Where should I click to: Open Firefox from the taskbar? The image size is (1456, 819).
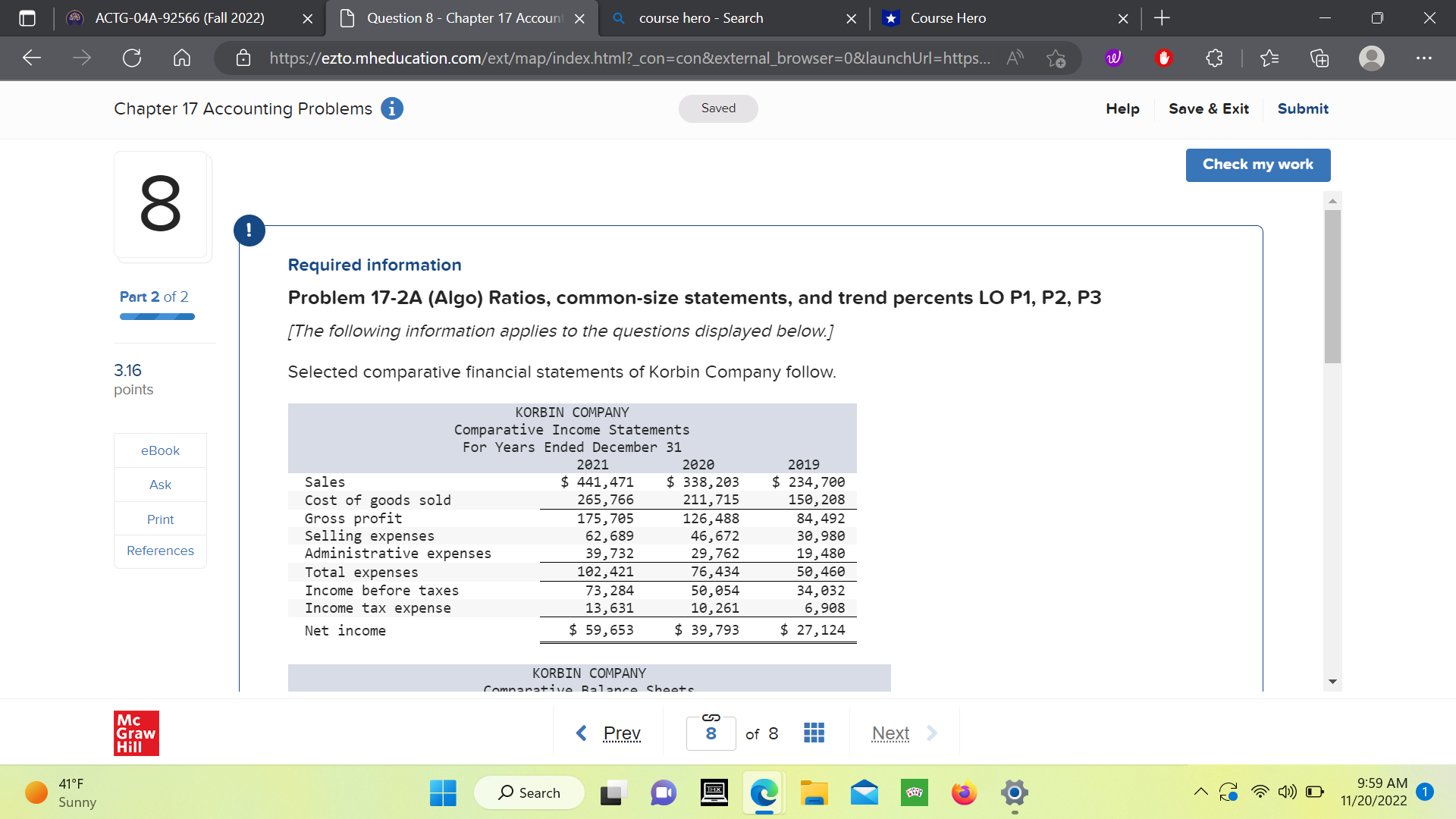pyautogui.click(x=964, y=793)
